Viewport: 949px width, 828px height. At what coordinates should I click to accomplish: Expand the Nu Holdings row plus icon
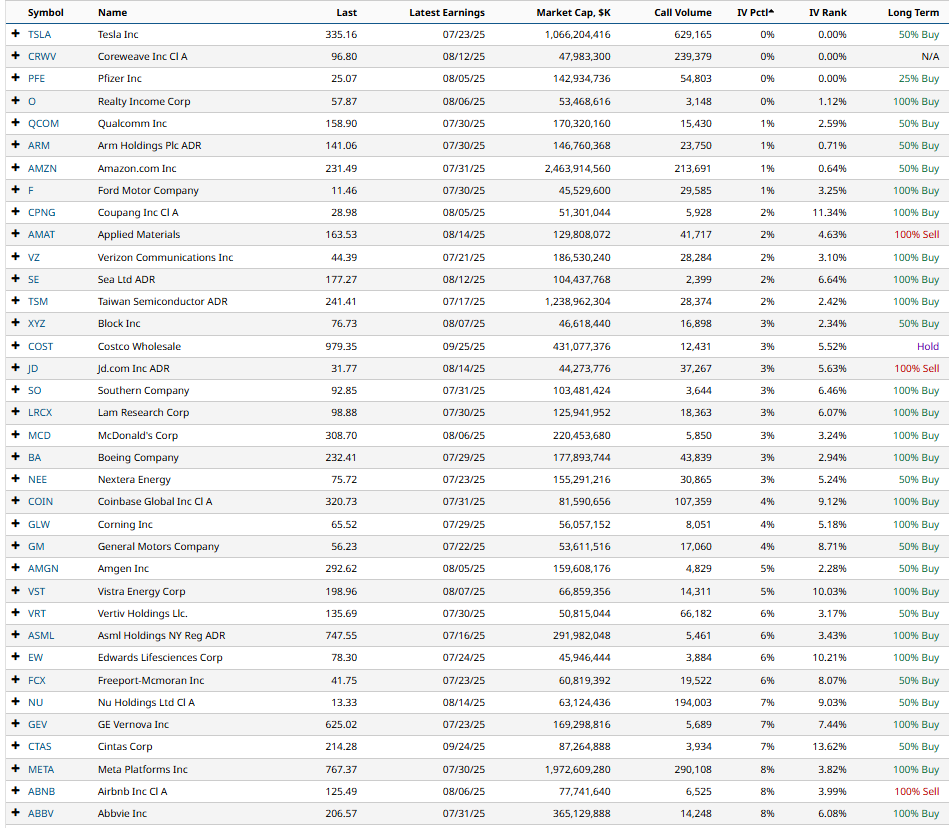click(x=16, y=702)
